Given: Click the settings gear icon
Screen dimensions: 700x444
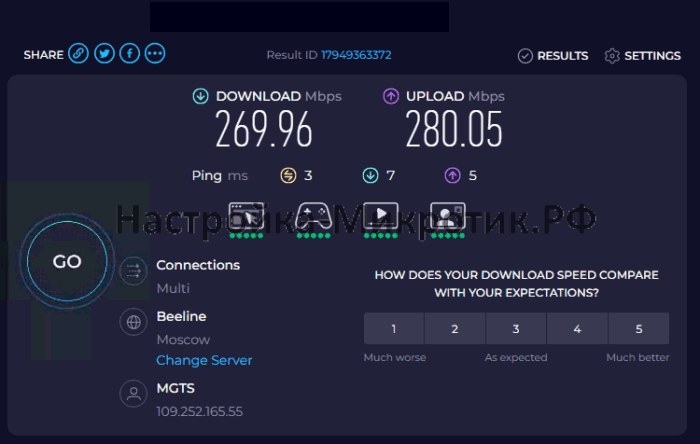Looking at the screenshot, I should coord(612,56).
